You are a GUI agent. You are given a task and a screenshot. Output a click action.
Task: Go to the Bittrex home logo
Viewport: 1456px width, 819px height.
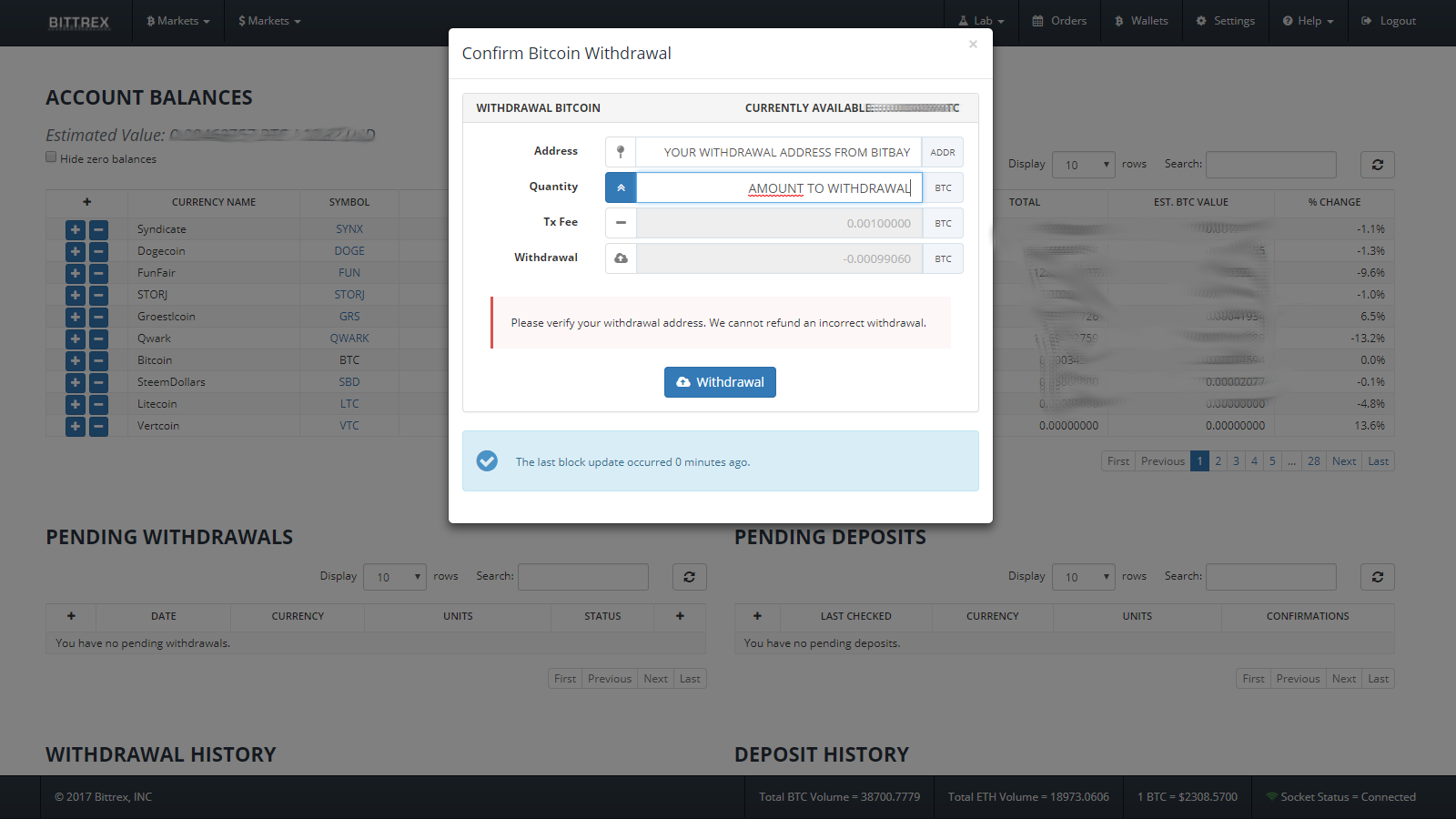(79, 22)
